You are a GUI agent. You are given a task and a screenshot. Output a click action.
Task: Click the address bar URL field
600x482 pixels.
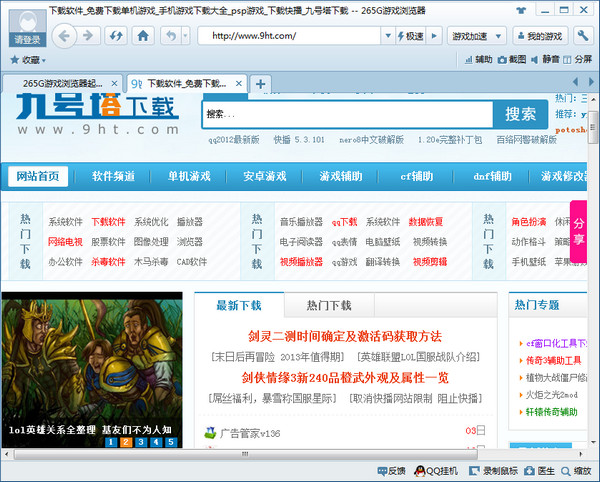pyautogui.click(x=289, y=36)
